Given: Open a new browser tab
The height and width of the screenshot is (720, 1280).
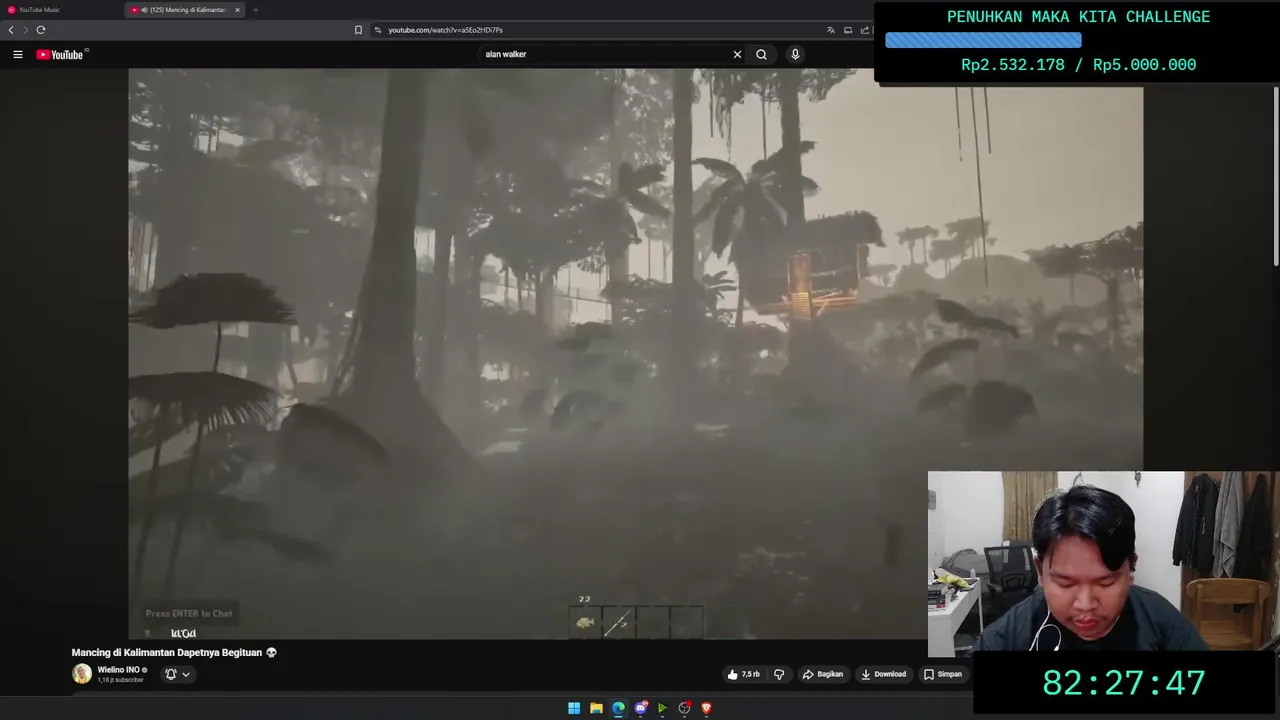Looking at the screenshot, I should click(x=255, y=10).
